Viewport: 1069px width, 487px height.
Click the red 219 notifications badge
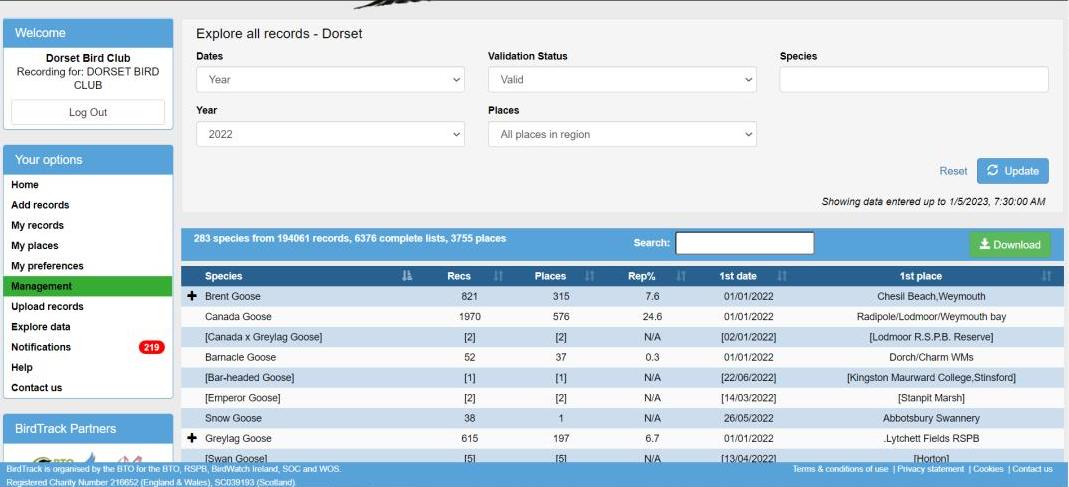pyautogui.click(x=151, y=347)
